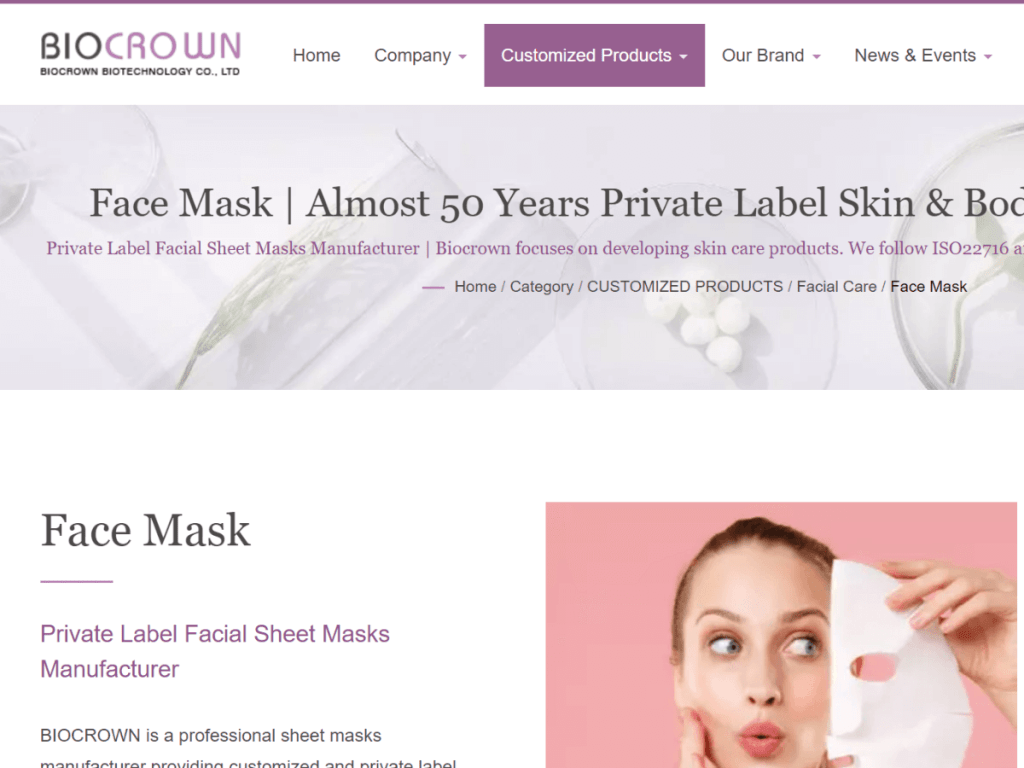Viewport: 1024px width, 768px height.
Task: Click the woman with sheet mask image
Action: [781, 635]
